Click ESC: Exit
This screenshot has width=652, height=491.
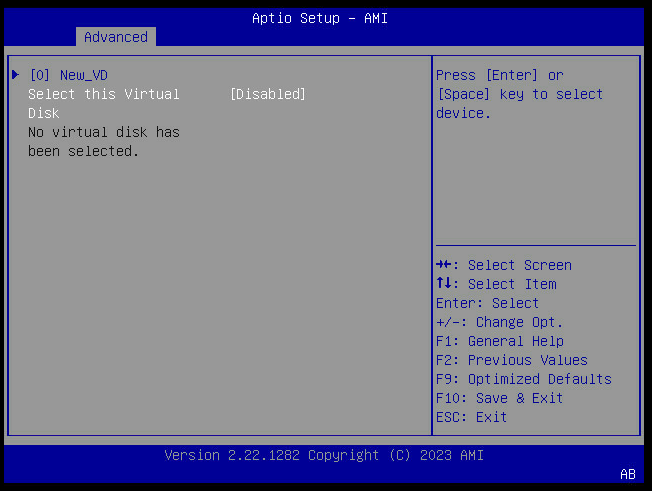pyautogui.click(x=472, y=417)
